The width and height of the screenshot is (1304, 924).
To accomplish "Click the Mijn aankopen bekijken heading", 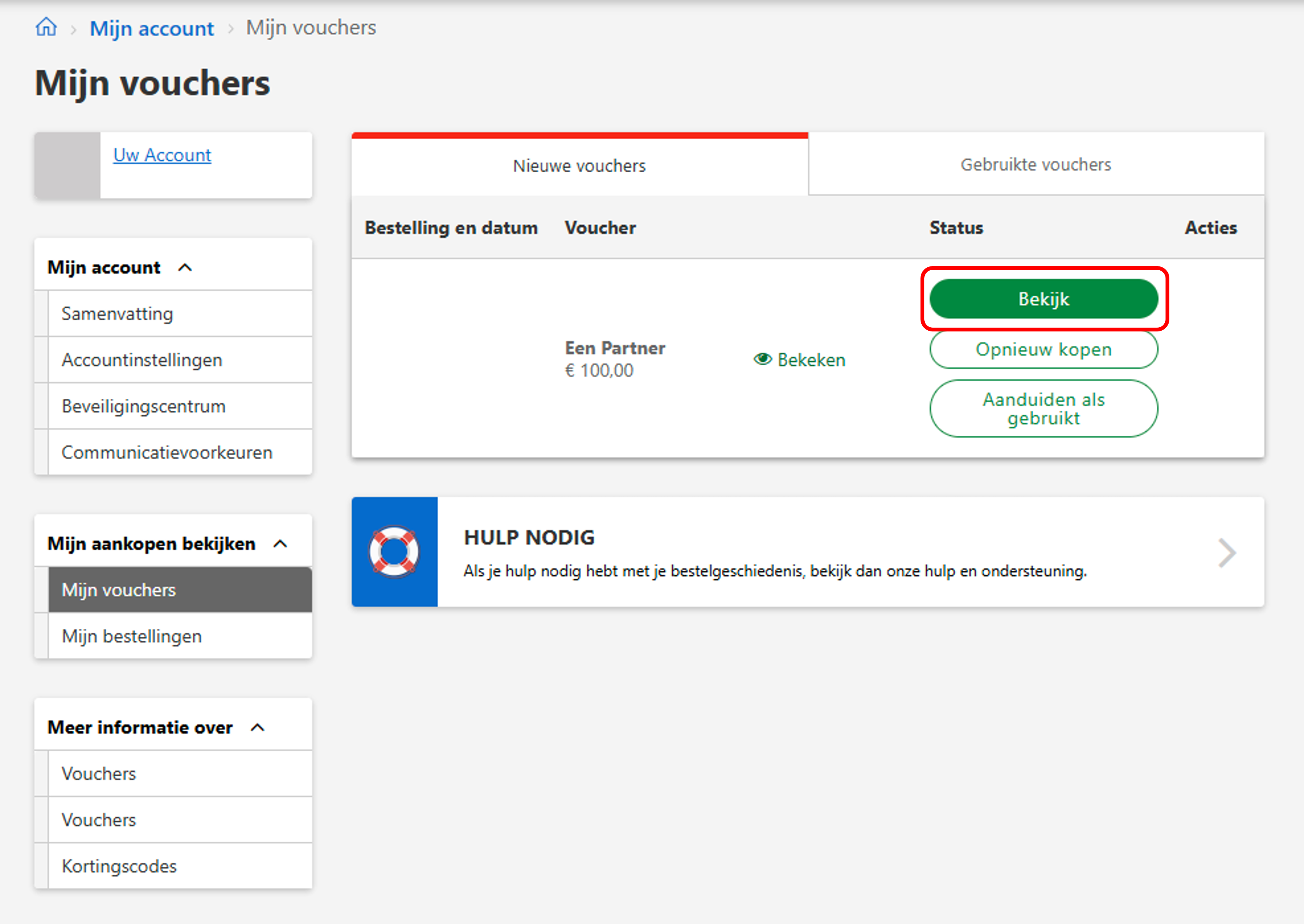I will click(x=152, y=544).
